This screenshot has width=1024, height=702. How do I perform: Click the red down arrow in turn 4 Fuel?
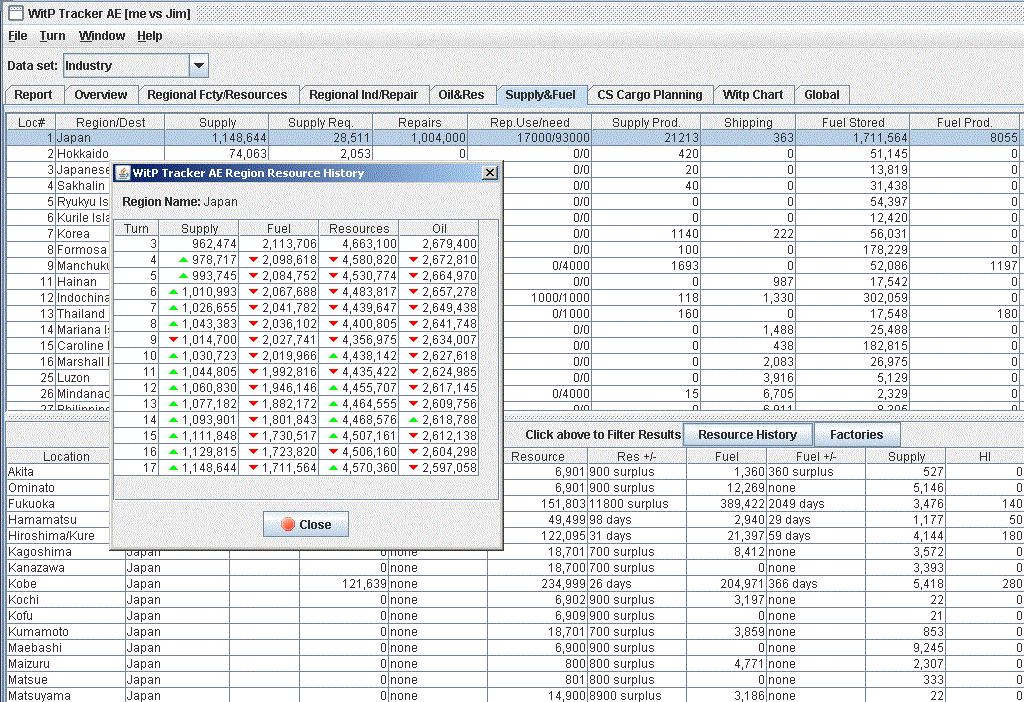[x=254, y=260]
